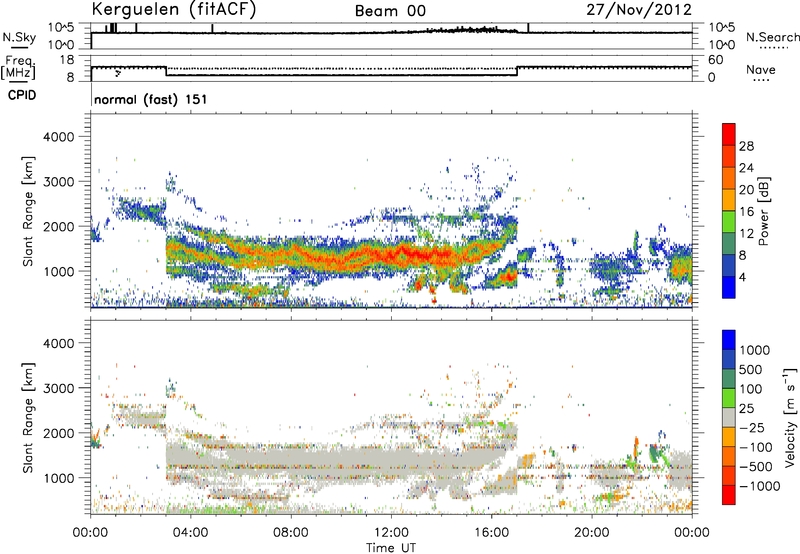Click the '16' tick on Power colorbar
Viewport: 800px width, 554px height.
tap(746, 212)
